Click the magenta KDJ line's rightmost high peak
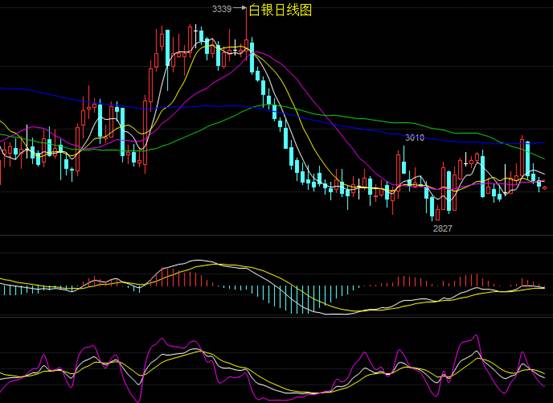This screenshot has width=553, height=403. pos(476,336)
